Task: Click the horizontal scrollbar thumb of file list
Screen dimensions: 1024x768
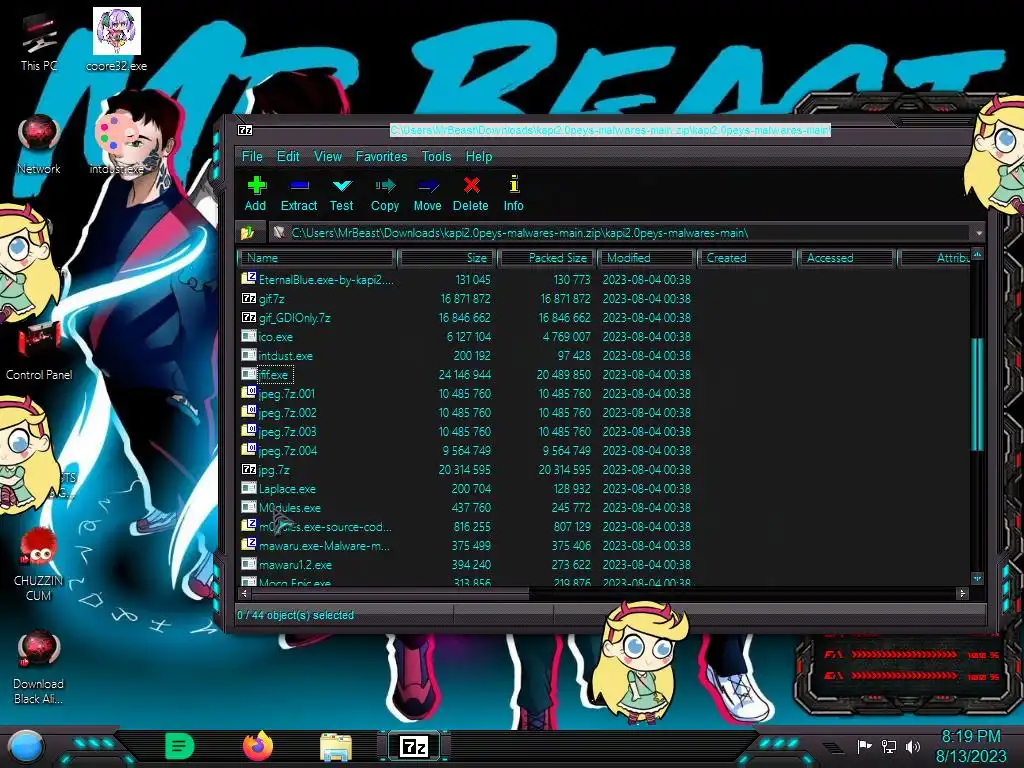Action: coord(391,594)
